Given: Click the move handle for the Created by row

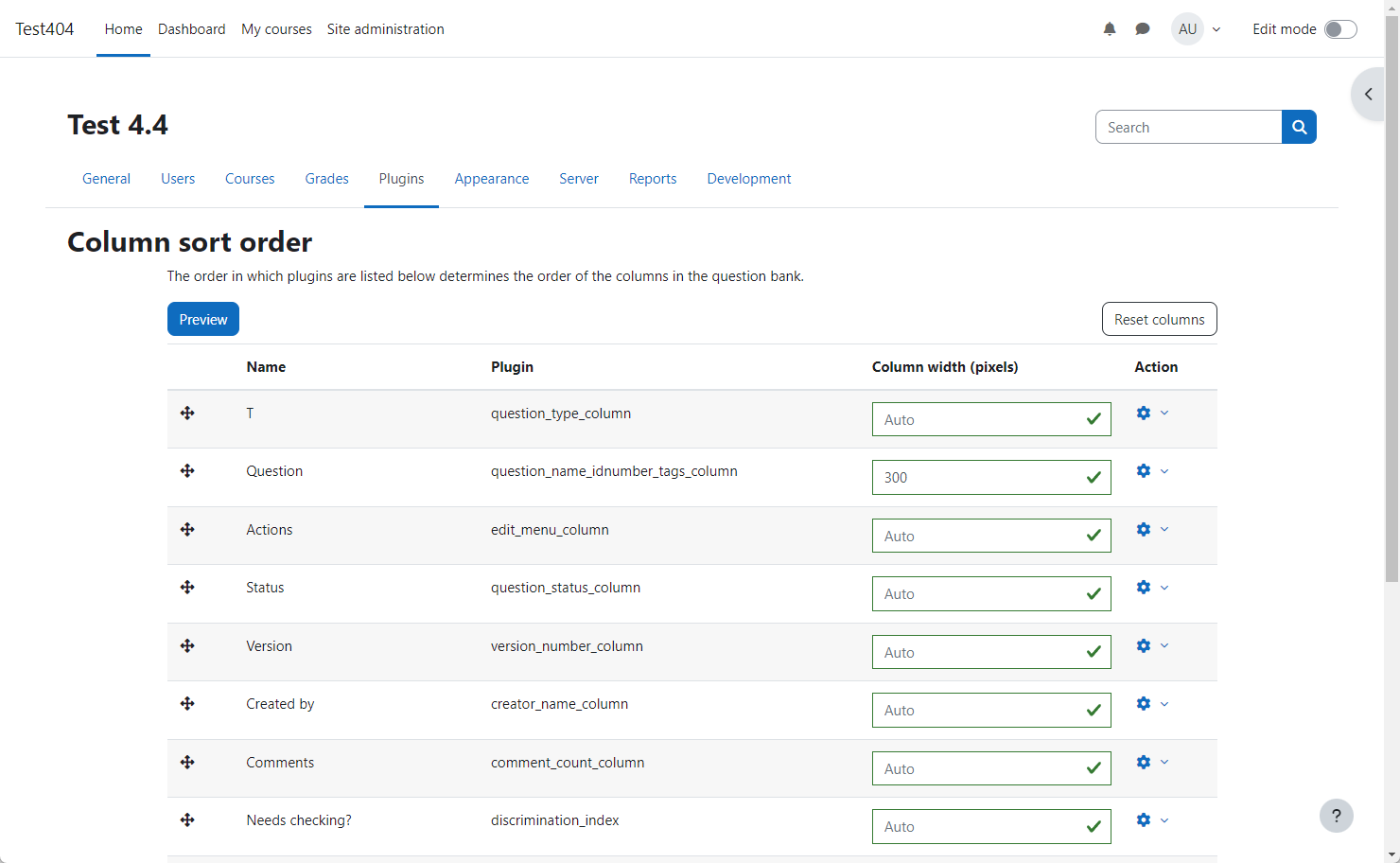Looking at the screenshot, I should click(187, 703).
